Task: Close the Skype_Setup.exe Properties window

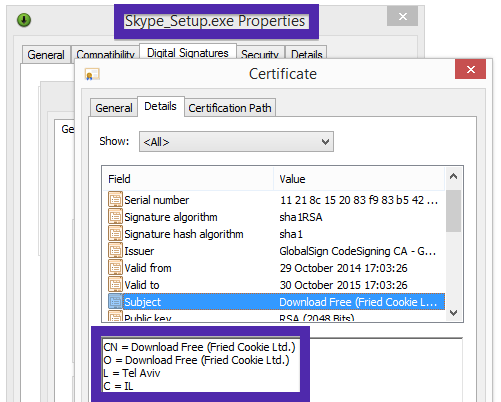Action: (x=403, y=16)
